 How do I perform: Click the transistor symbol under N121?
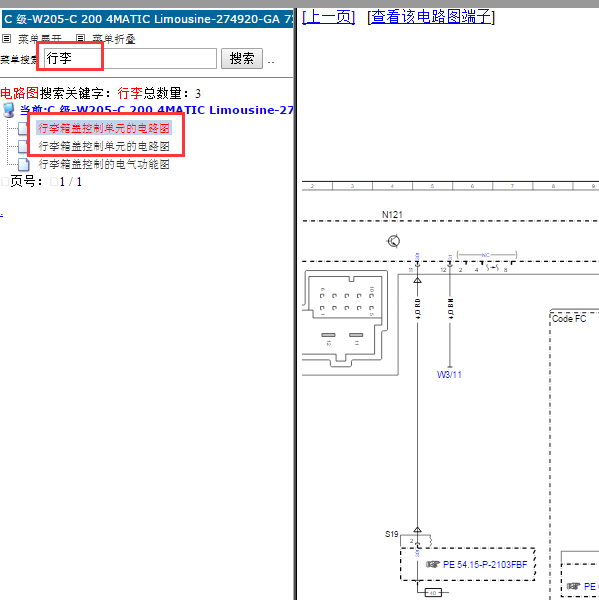tap(394, 241)
